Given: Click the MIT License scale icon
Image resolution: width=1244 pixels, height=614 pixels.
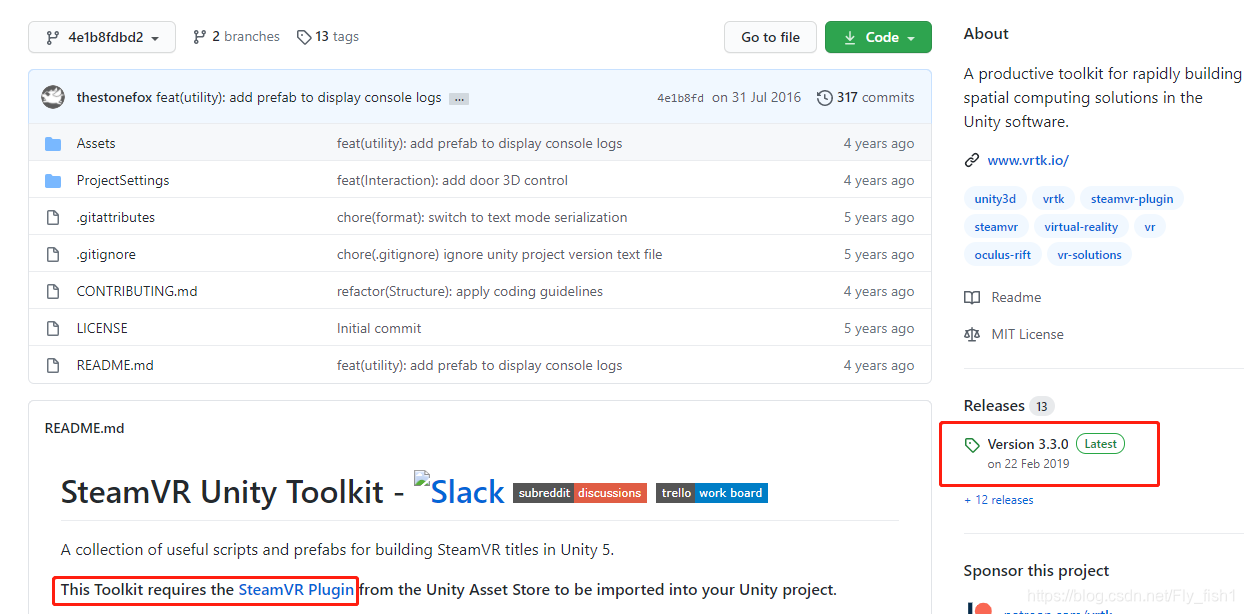Looking at the screenshot, I should [x=972, y=335].
